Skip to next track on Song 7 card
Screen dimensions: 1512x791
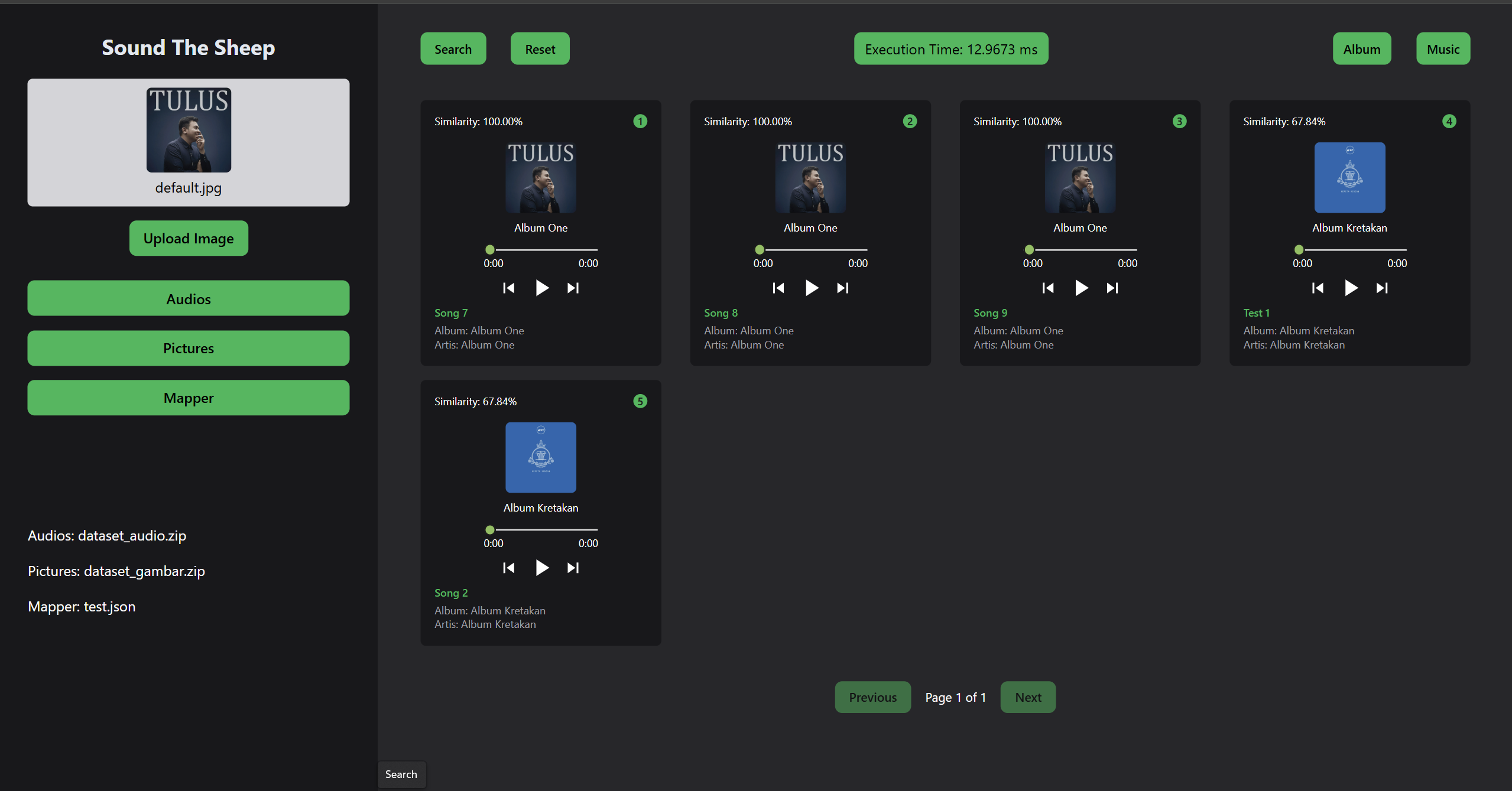572,288
